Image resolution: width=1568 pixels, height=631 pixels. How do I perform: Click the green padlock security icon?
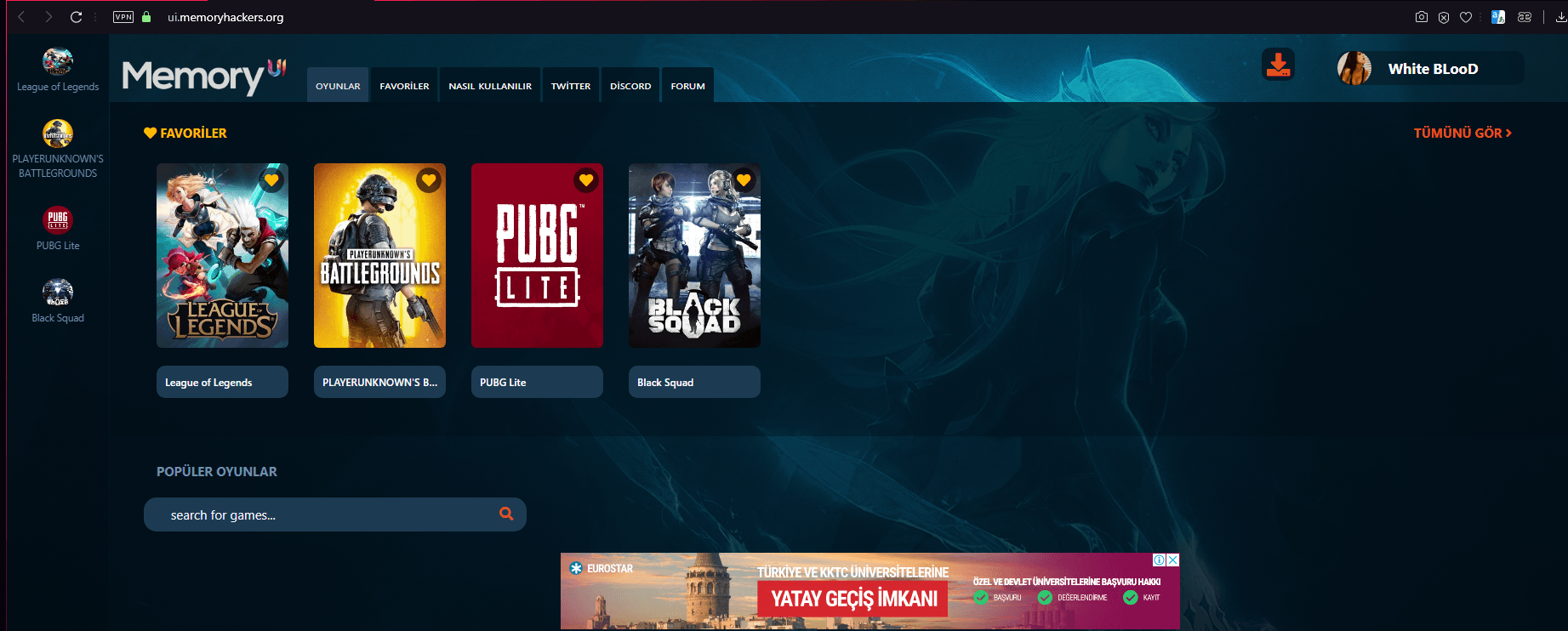146,17
